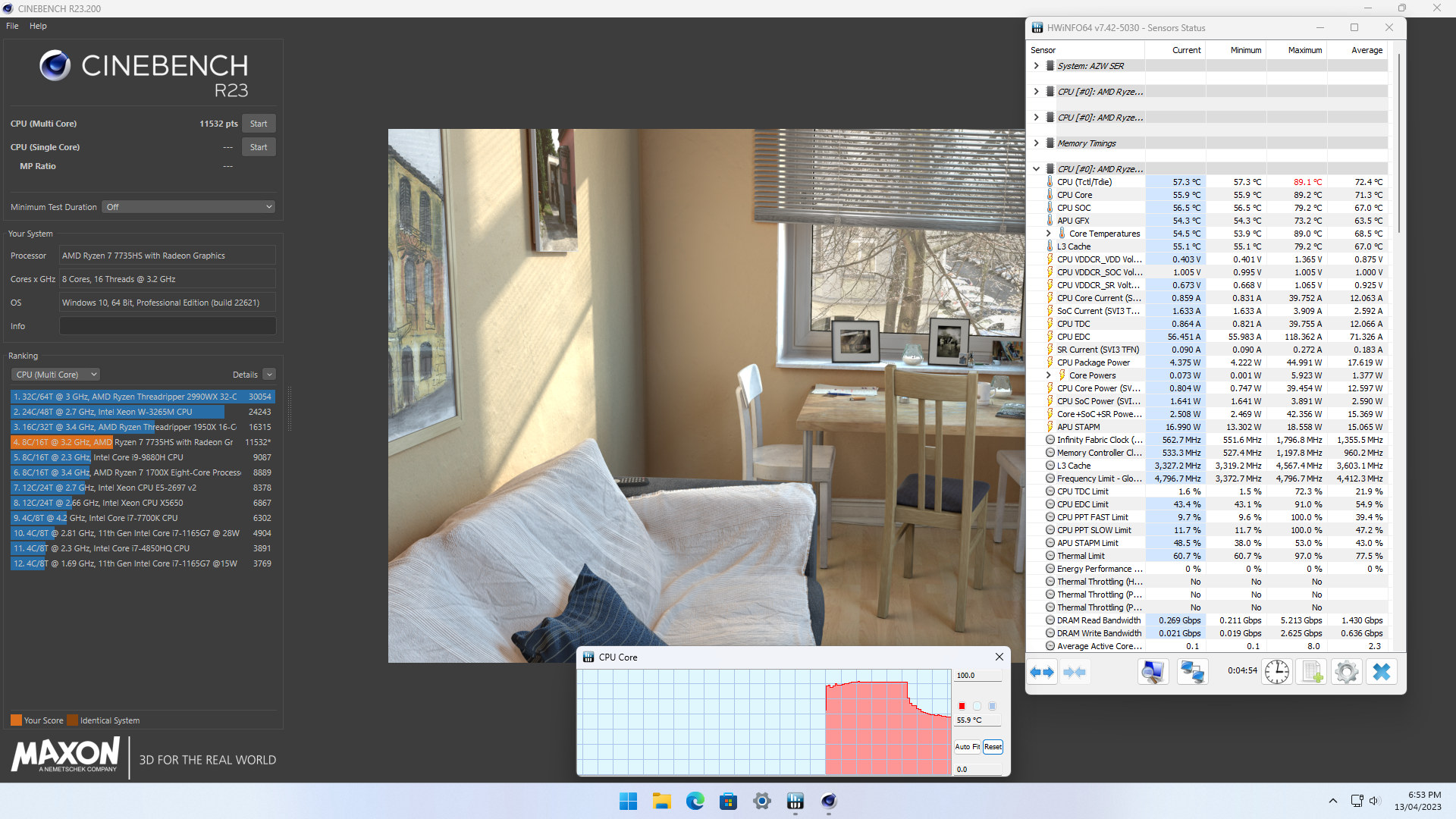
Task: Click the clock icon beside Infinity Fabric Clock
Action: pyautogui.click(x=1050, y=440)
